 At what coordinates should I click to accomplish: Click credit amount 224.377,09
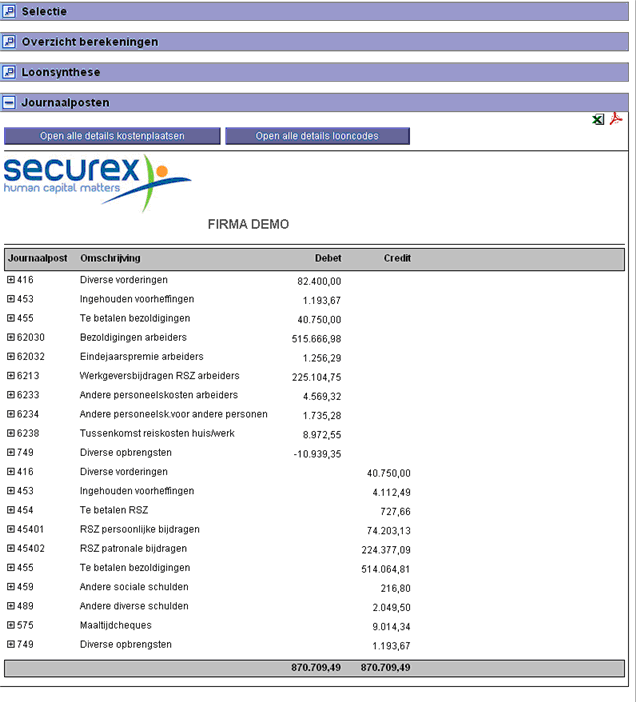coord(386,550)
